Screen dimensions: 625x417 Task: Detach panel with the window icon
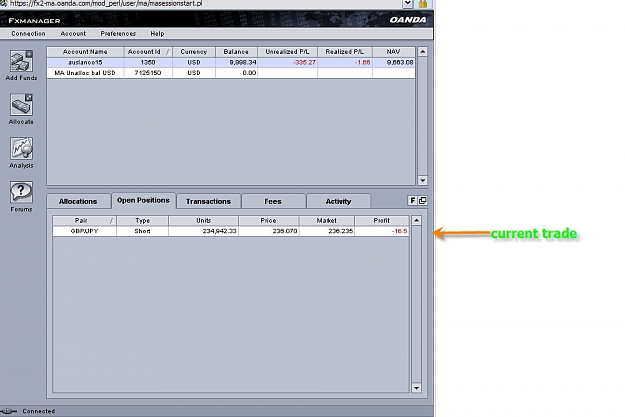[x=423, y=201]
